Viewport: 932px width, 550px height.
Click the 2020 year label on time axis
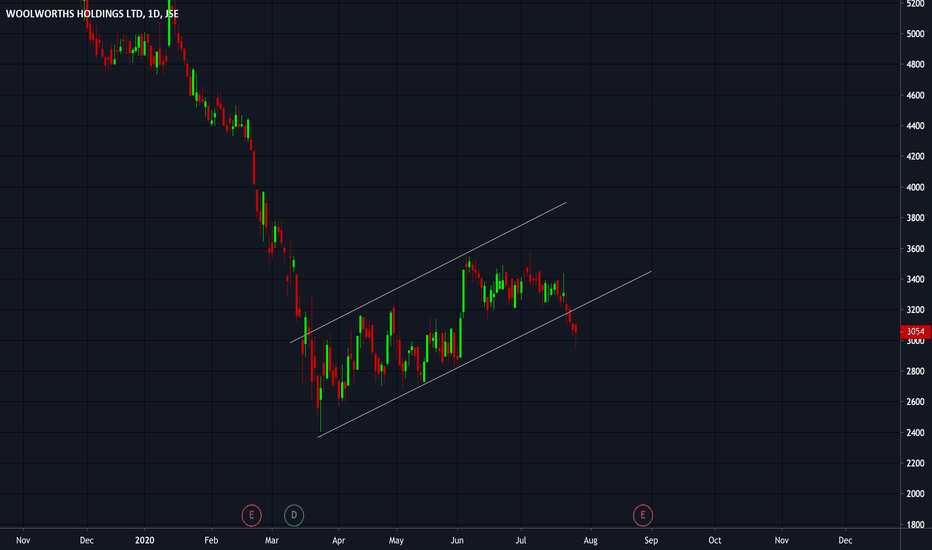point(144,540)
